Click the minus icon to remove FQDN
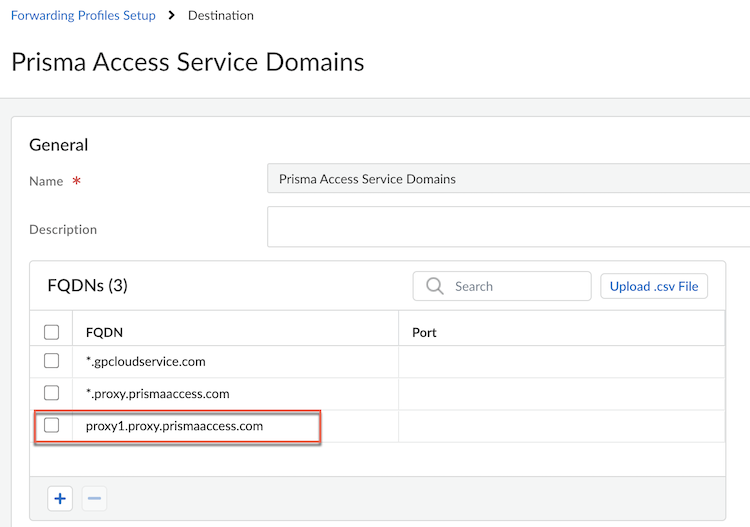The height and width of the screenshot is (527, 750). (x=94, y=498)
